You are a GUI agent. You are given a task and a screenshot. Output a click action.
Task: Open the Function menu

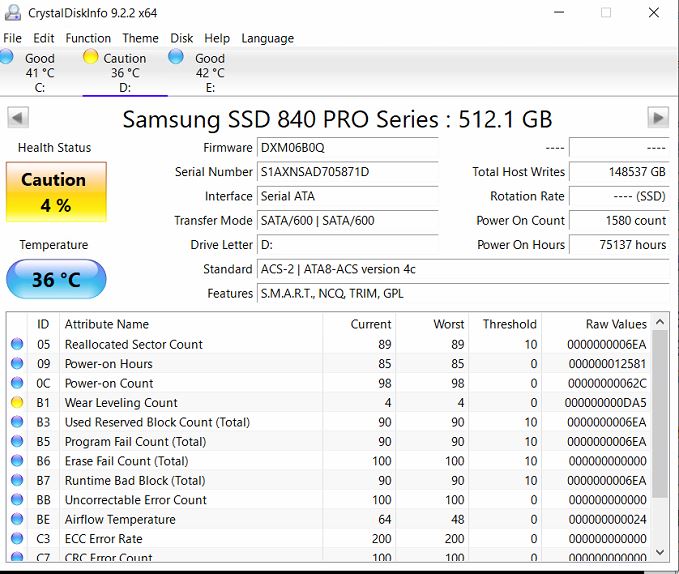tap(88, 38)
